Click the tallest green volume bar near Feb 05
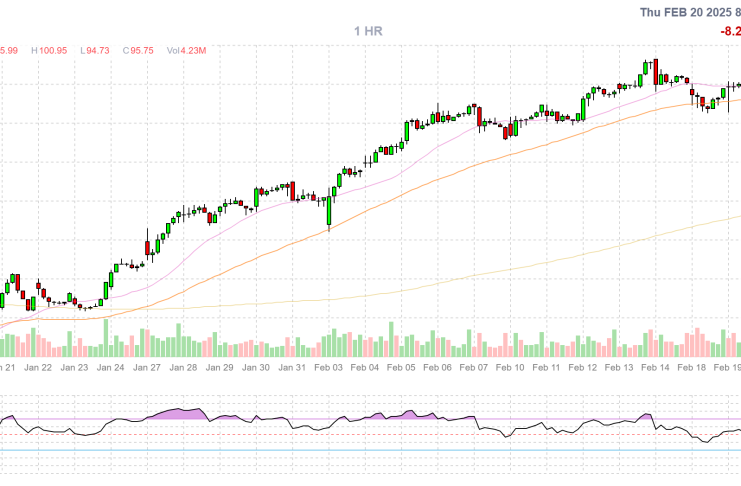 pyautogui.click(x=392, y=339)
